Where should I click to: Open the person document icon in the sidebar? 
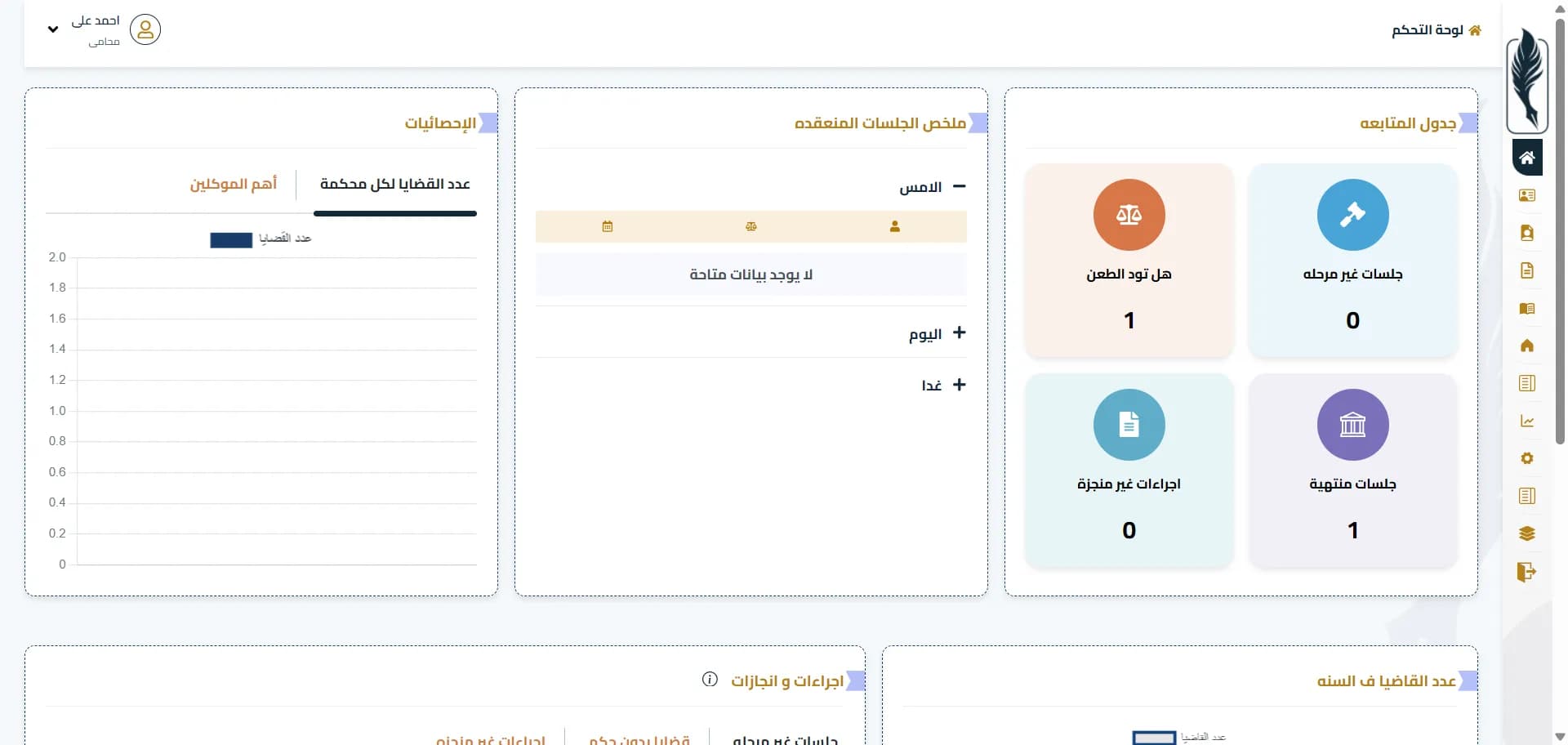[x=1526, y=233]
